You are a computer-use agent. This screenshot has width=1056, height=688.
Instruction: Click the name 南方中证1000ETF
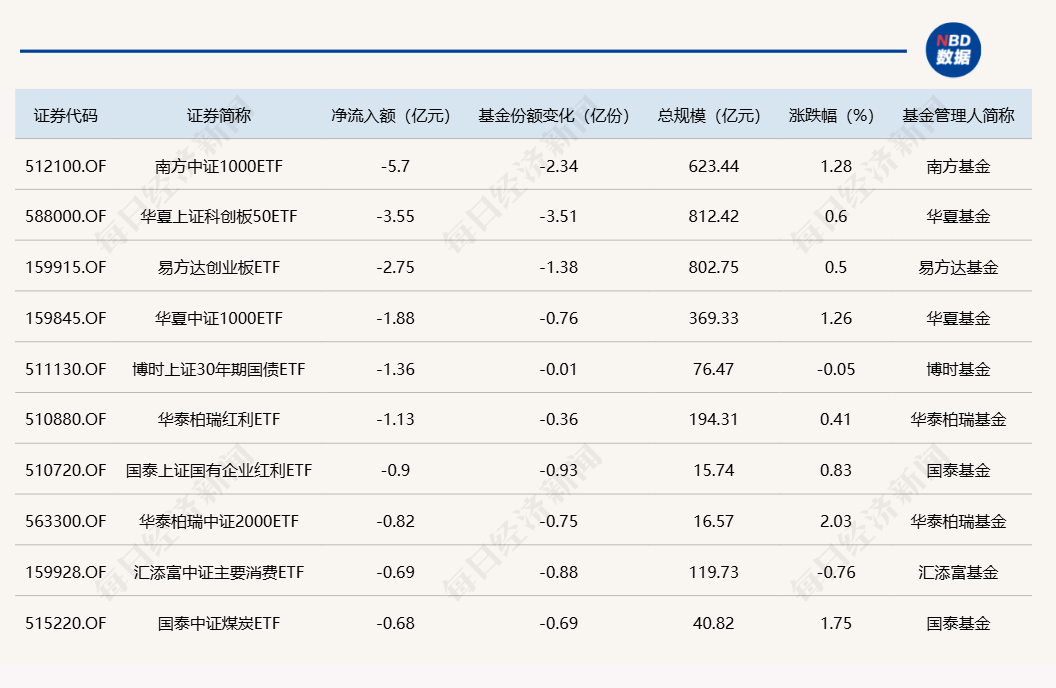click(x=219, y=166)
